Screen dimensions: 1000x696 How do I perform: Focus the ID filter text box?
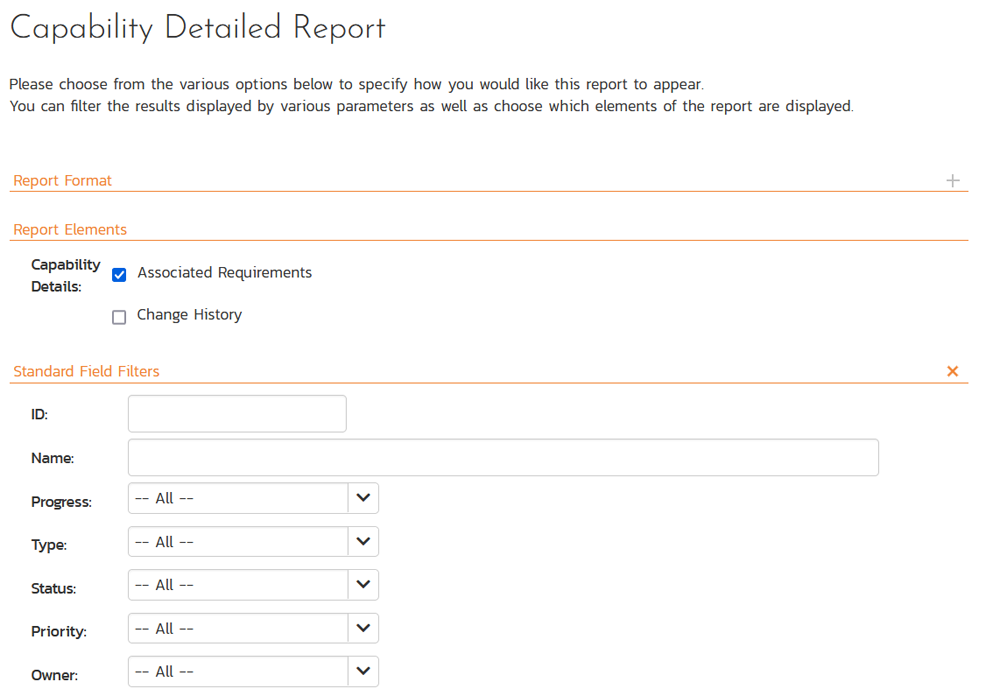[237, 414]
